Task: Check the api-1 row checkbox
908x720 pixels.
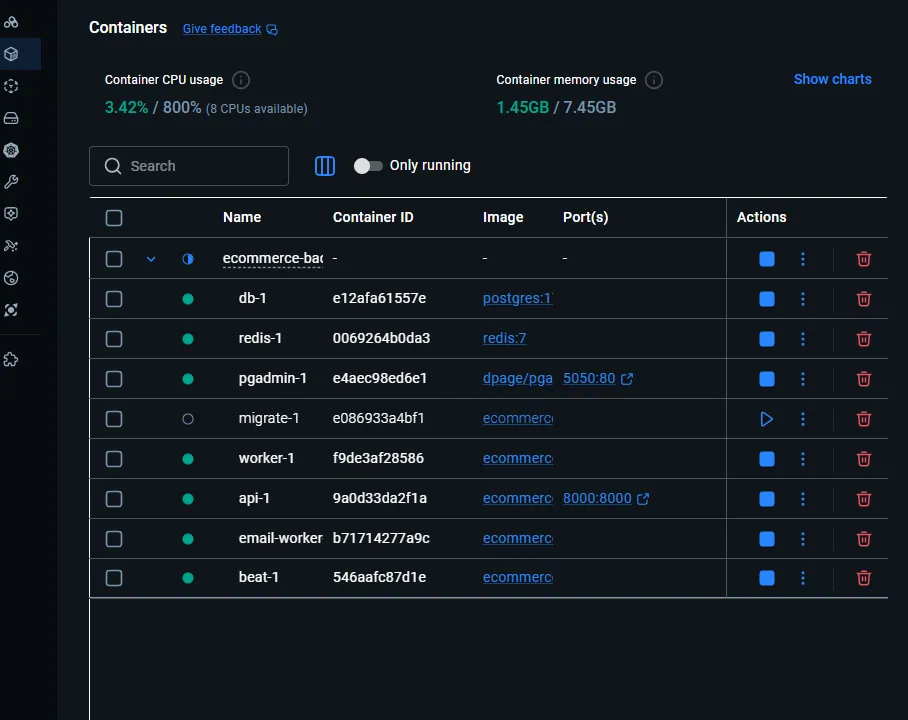Action: [114, 499]
